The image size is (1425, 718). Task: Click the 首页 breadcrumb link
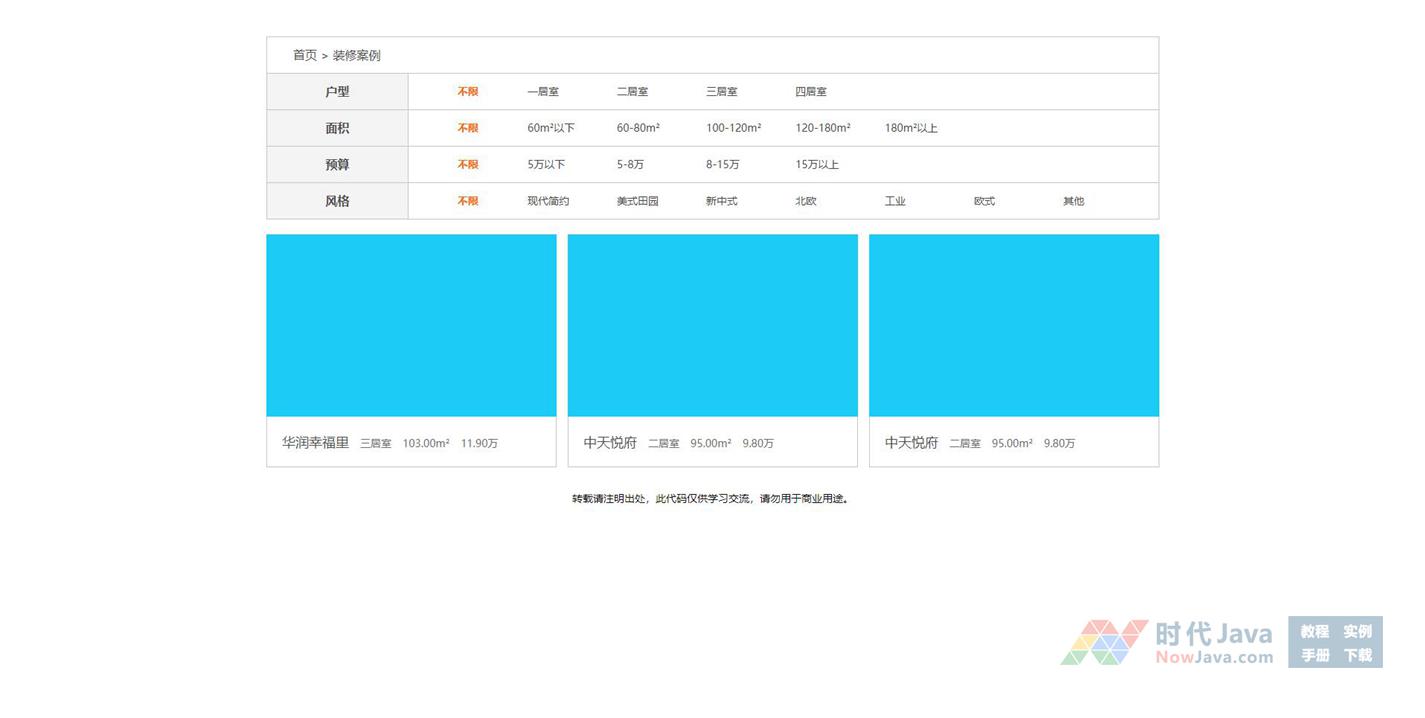(304, 56)
